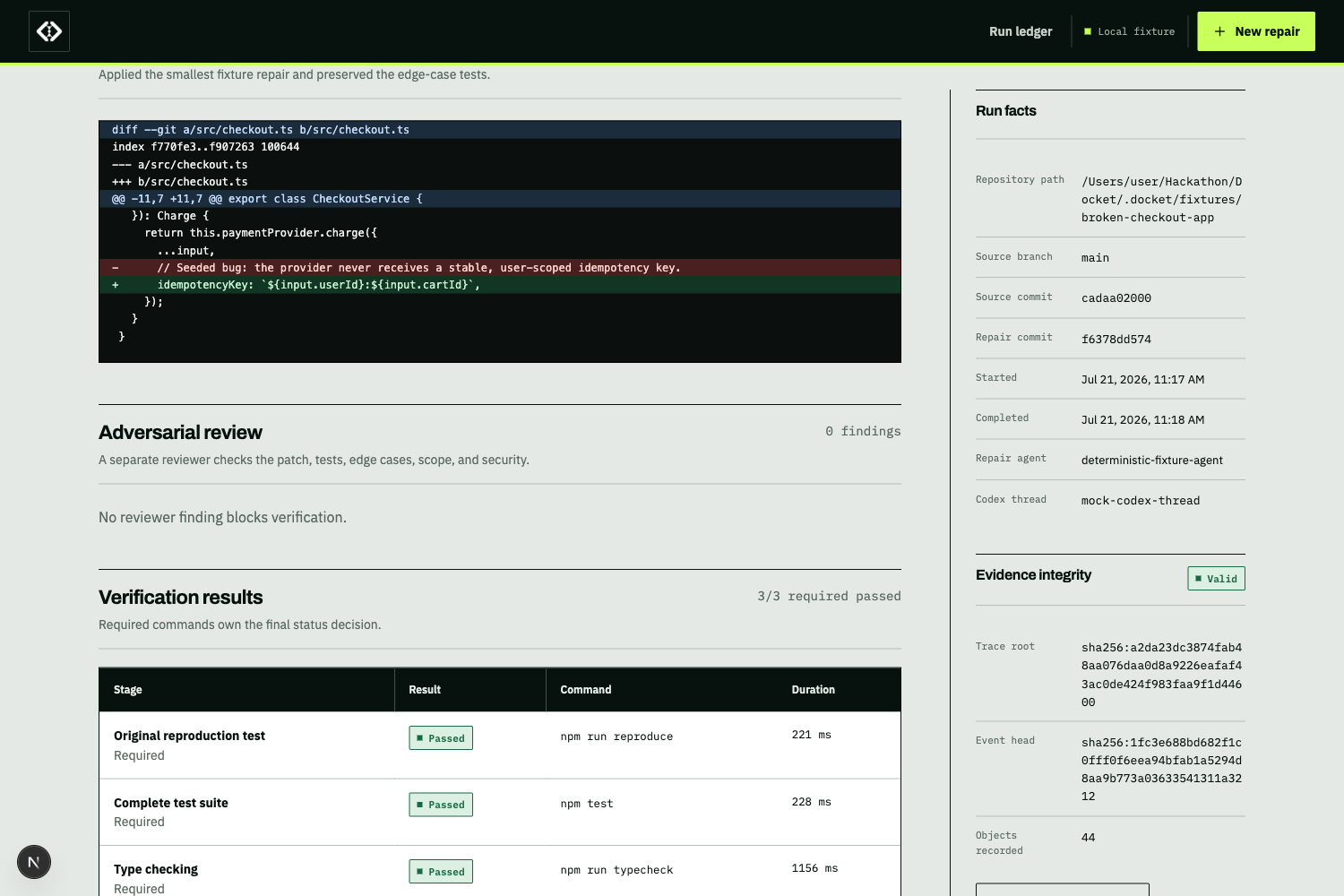Click the 'npm test' command cell
Screen dimensions: 1344x896
(x=587, y=804)
